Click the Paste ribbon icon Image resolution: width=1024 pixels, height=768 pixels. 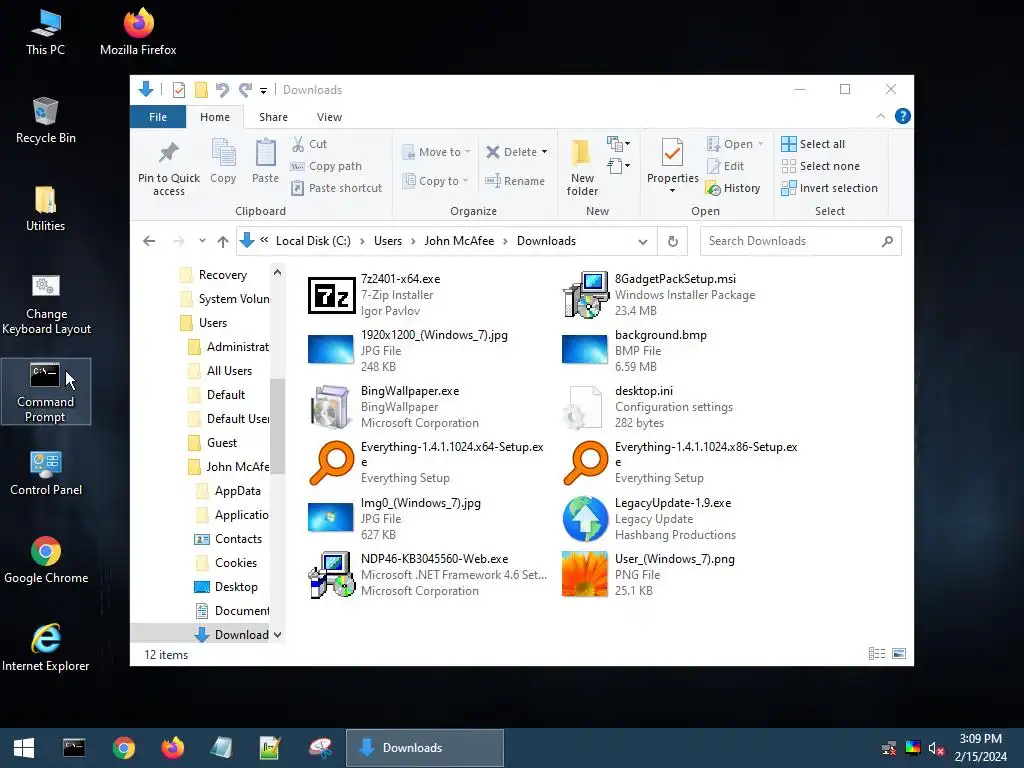265,152
